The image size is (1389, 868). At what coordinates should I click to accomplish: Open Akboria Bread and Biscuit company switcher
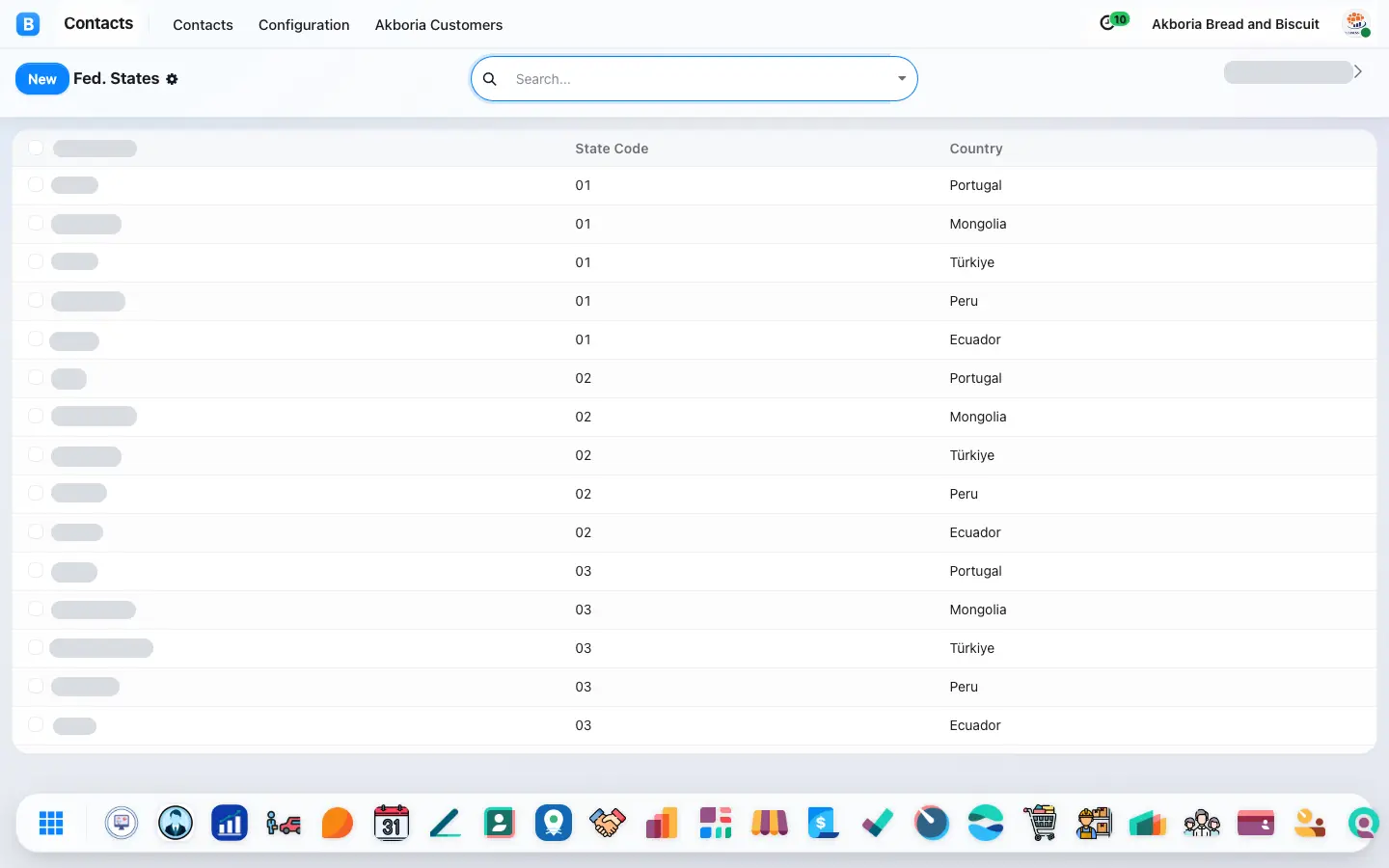[x=1236, y=24]
